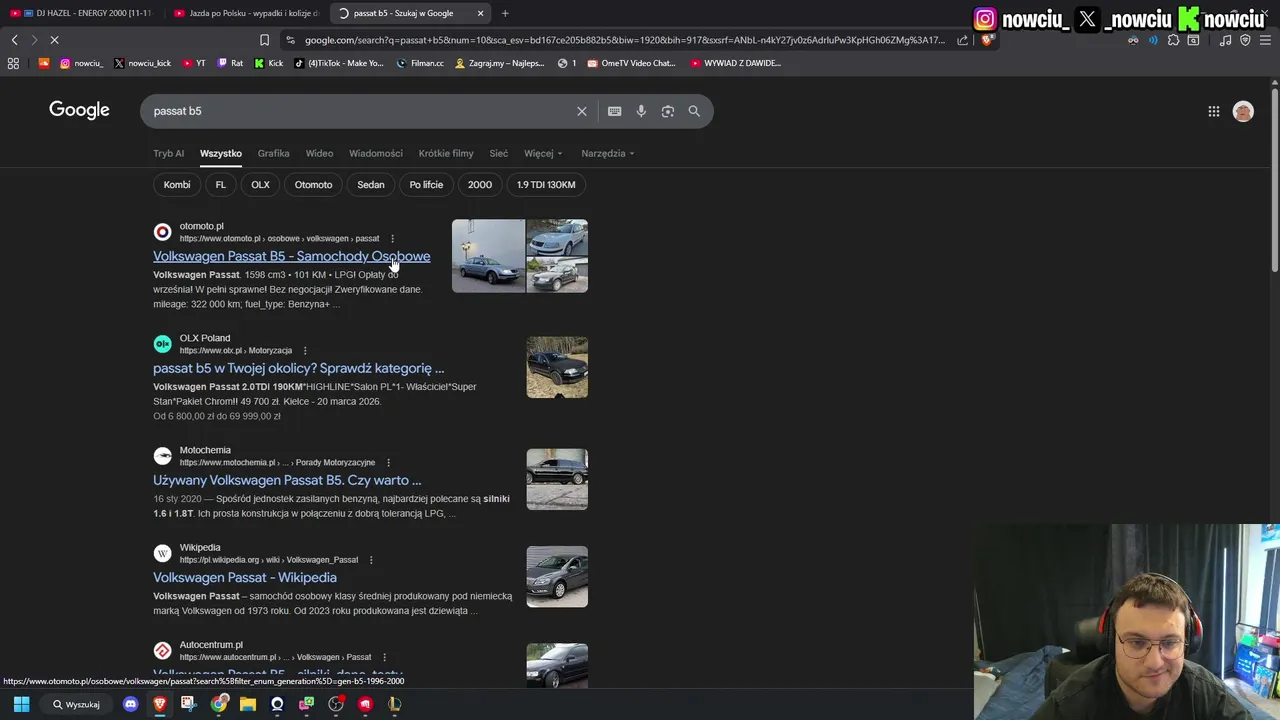Open the otomoto blue Passat thumbnail
Viewport: 1280px width, 720px height.
pos(488,256)
